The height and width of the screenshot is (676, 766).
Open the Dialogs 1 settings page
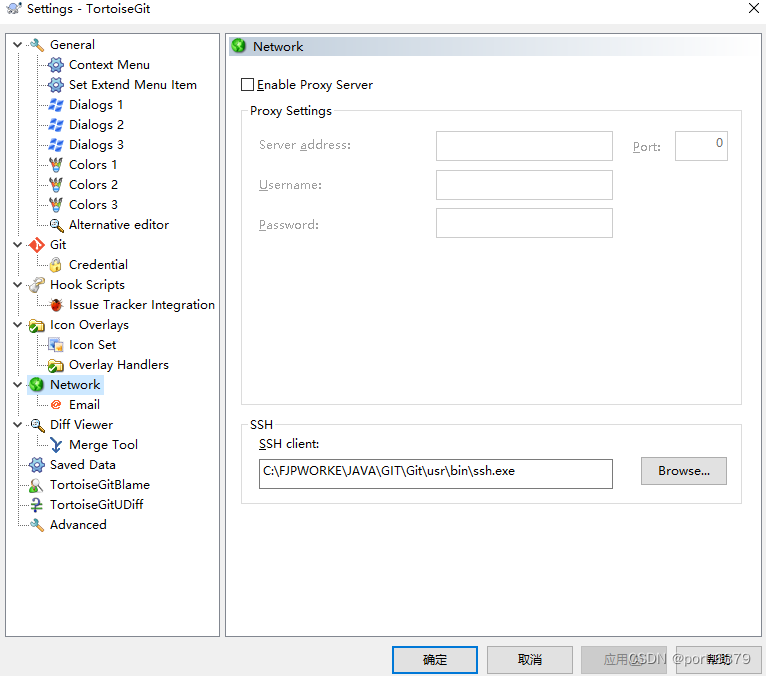pyautogui.click(x=96, y=105)
